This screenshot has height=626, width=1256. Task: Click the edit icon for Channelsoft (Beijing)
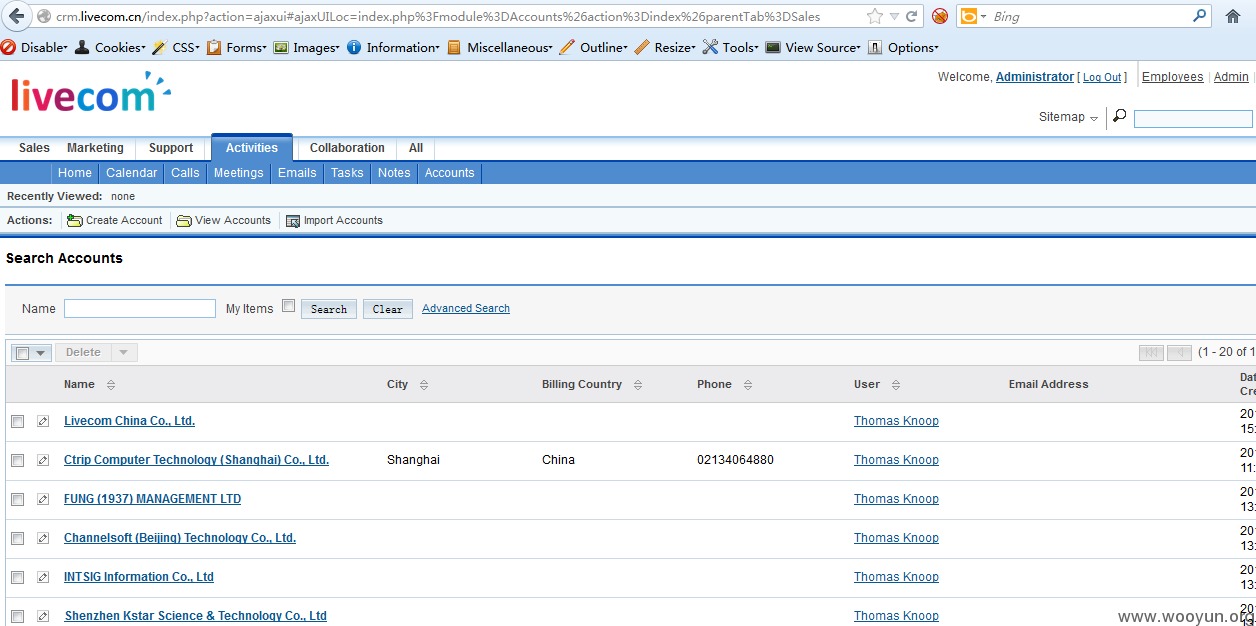[43, 539]
